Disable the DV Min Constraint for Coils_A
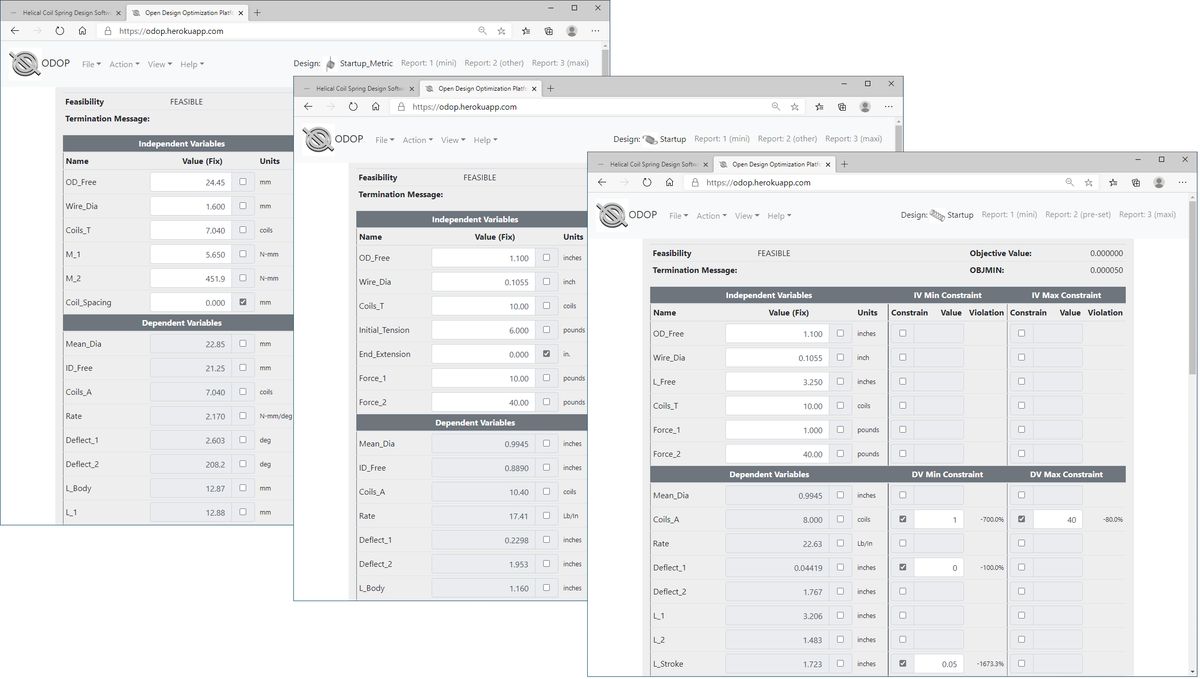The height and width of the screenshot is (679, 1200). [x=903, y=519]
